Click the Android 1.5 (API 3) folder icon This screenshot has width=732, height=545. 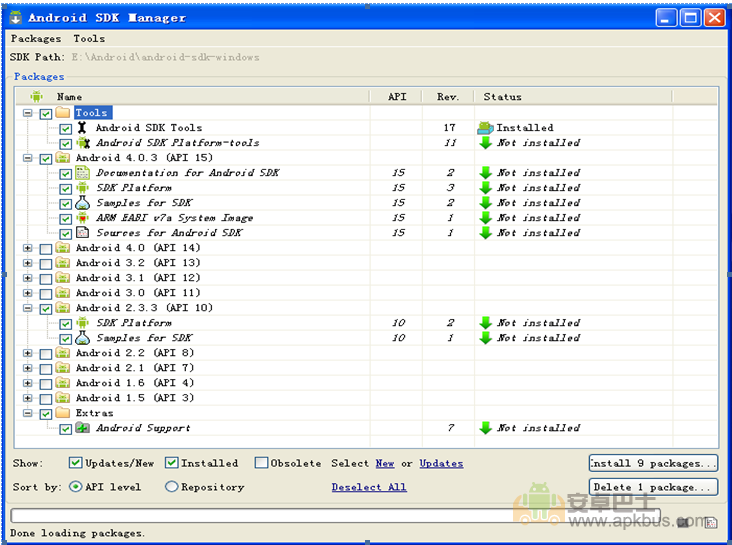tap(63, 397)
